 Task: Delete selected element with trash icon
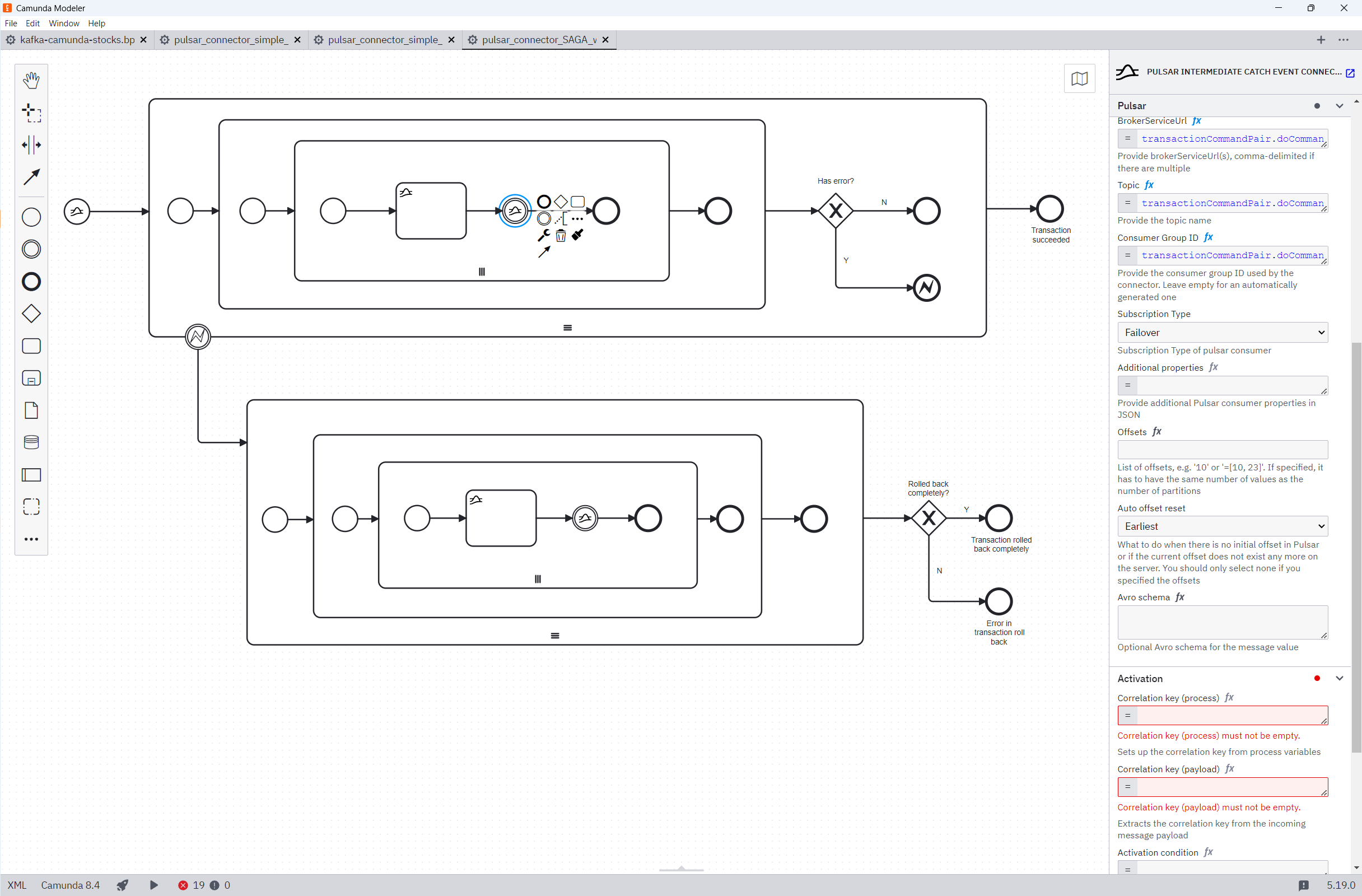click(561, 235)
